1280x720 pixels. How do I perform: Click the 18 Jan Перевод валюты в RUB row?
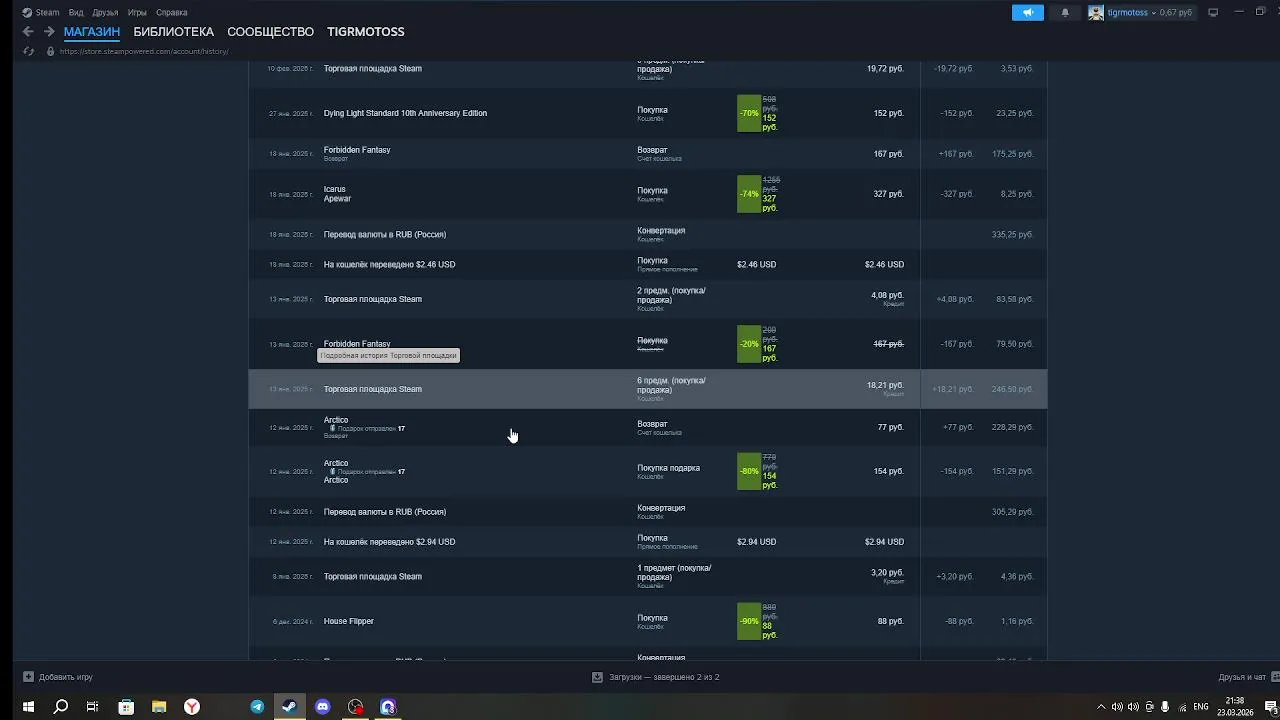648,234
